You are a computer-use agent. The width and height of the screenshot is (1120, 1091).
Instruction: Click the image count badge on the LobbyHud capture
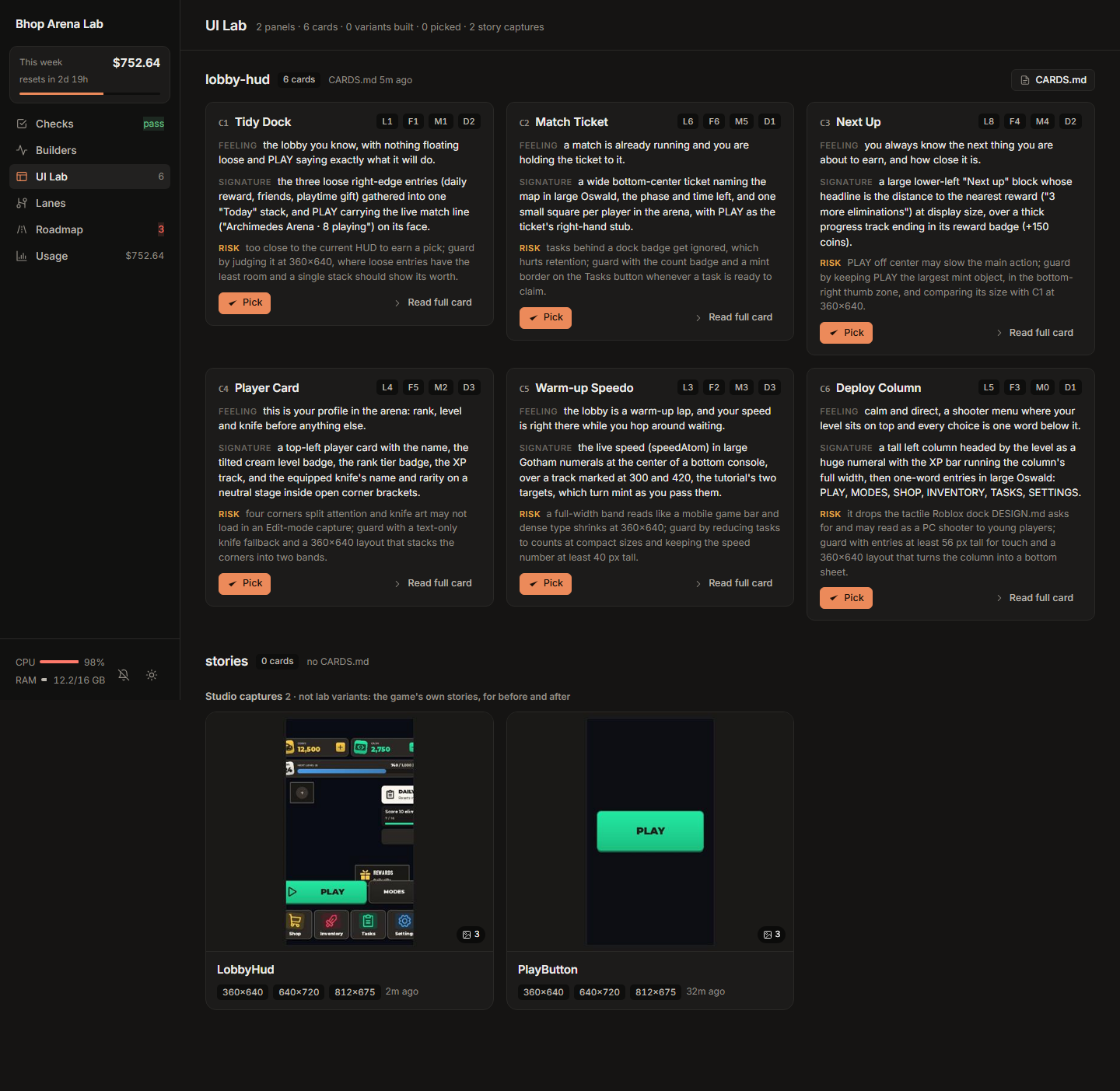click(471, 934)
